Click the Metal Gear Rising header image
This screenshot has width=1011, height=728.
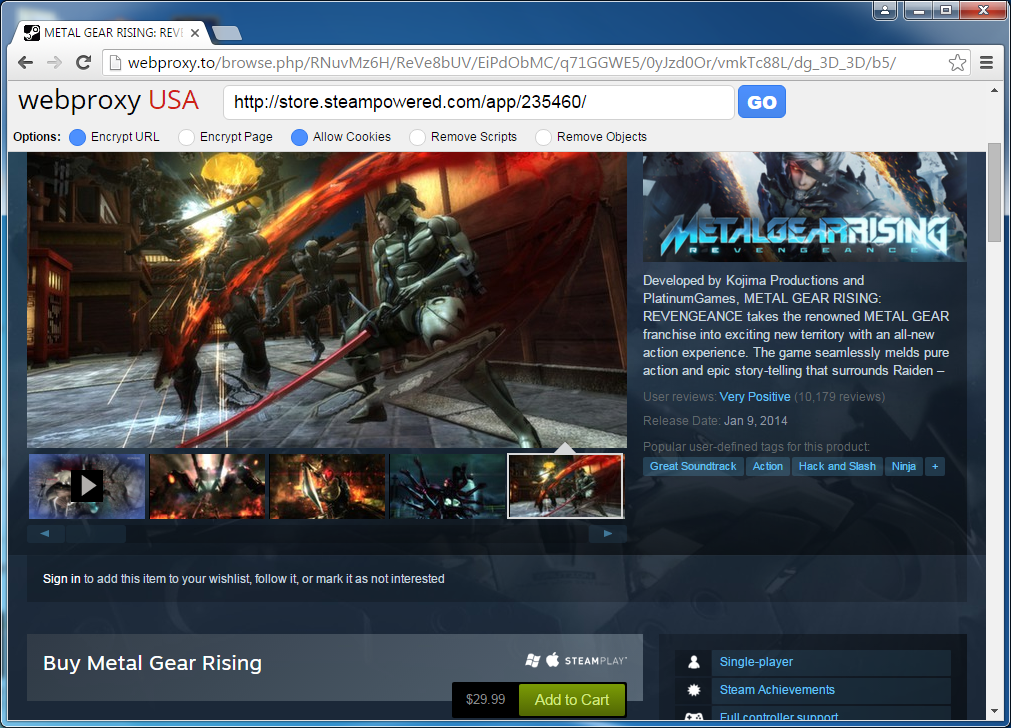tap(805, 207)
